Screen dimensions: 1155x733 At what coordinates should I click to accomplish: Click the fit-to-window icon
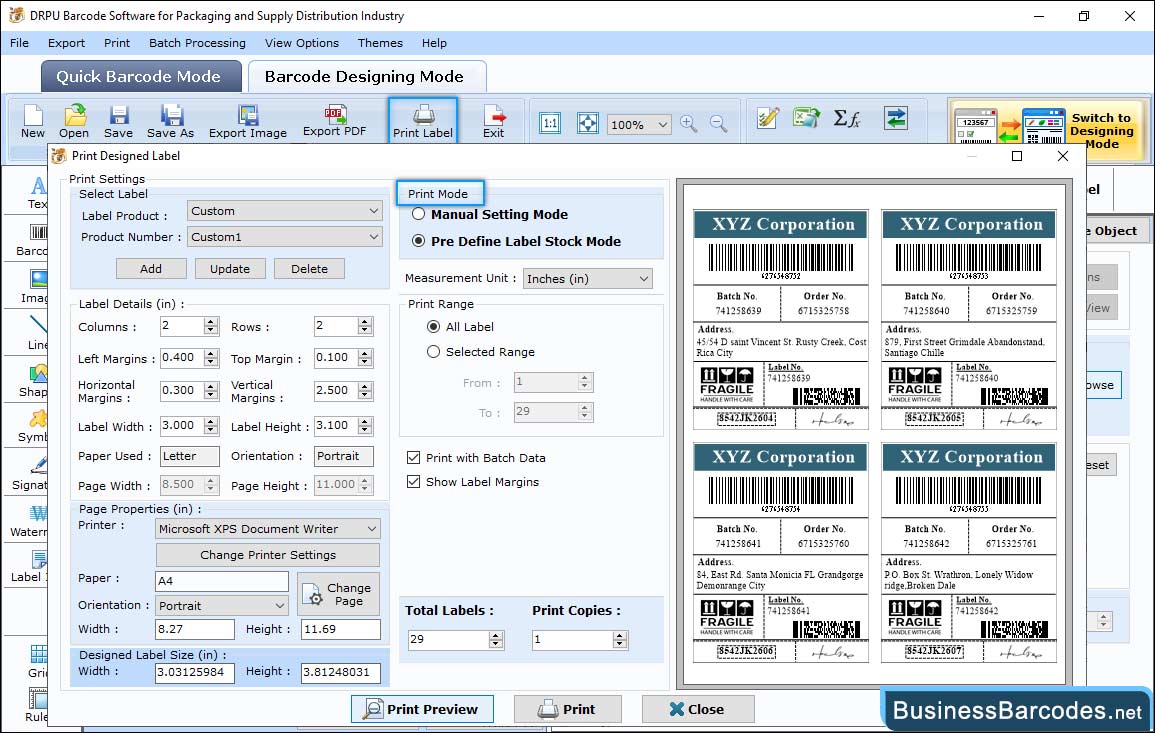click(587, 123)
